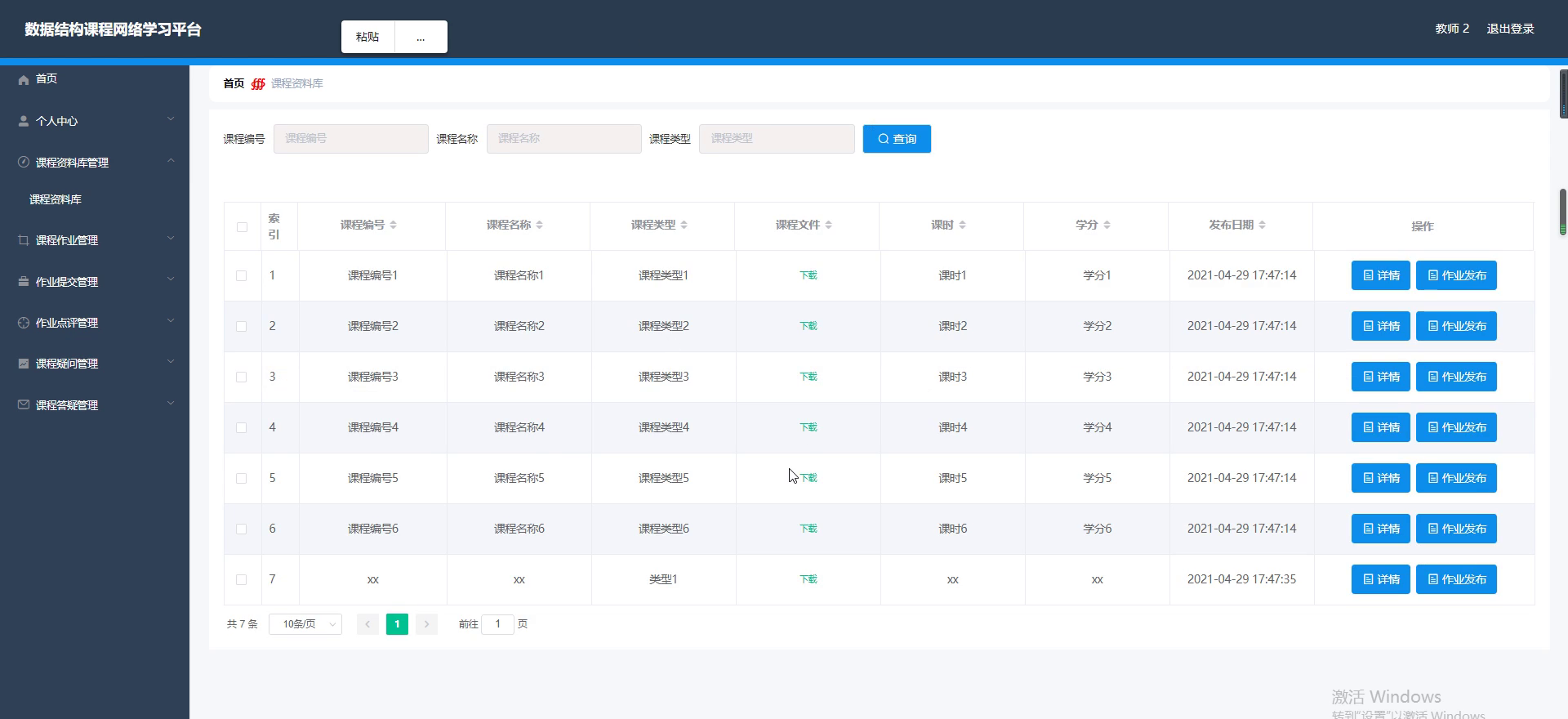The image size is (1568, 719).
Task: Download the file for 课程名称5
Action: pyautogui.click(x=808, y=478)
